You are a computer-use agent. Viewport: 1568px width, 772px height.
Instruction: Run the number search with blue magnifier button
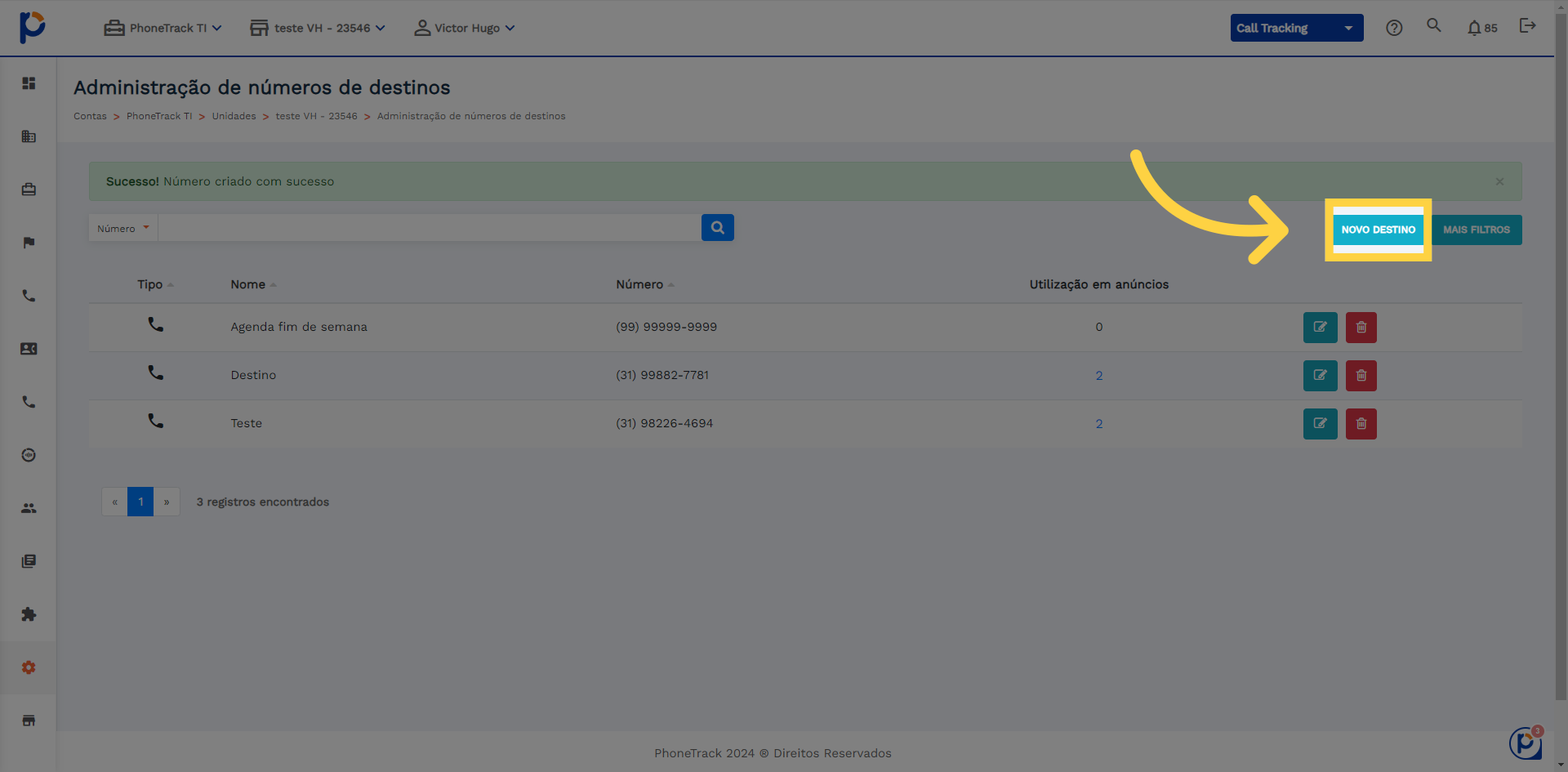coord(718,228)
